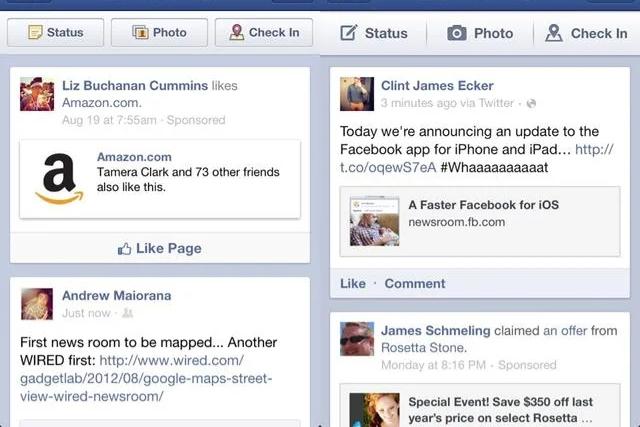640x427 pixels.
Task: Click the friends audience icon under Andrew Maiorana
Action: [128, 313]
